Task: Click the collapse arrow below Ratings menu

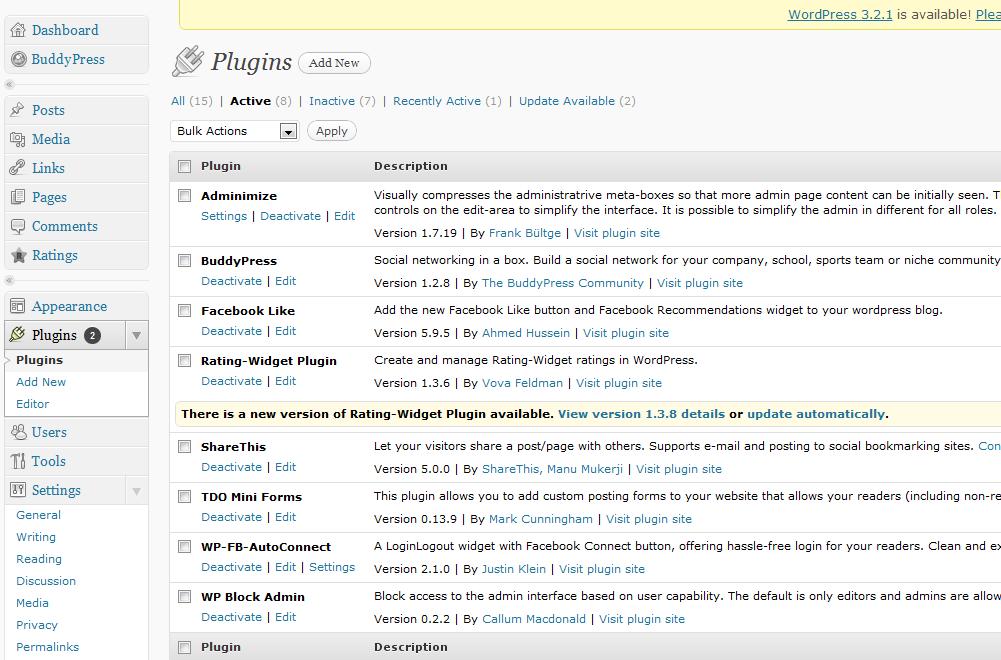Action: point(9,280)
